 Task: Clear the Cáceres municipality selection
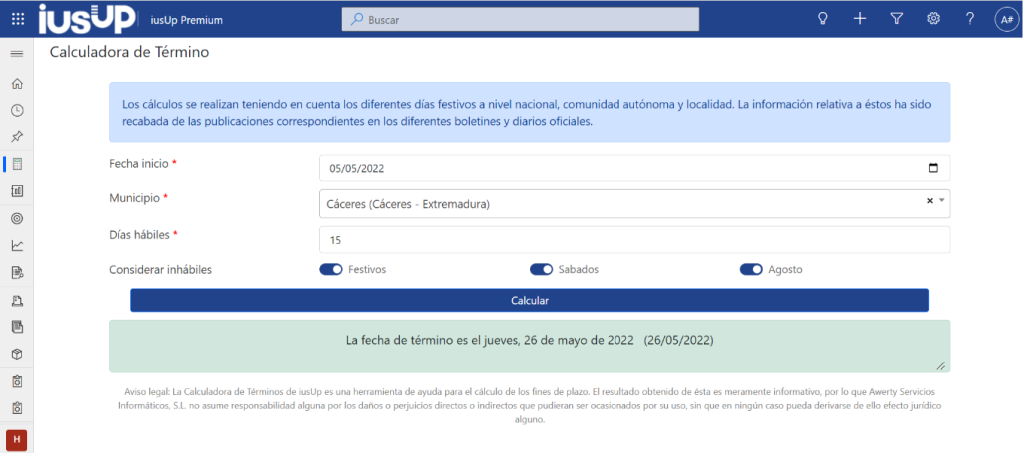coord(929,201)
